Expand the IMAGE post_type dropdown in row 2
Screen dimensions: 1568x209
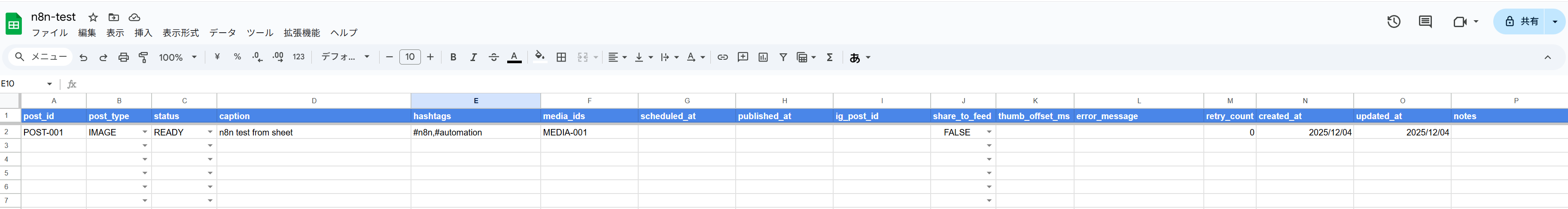[x=145, y=132]
